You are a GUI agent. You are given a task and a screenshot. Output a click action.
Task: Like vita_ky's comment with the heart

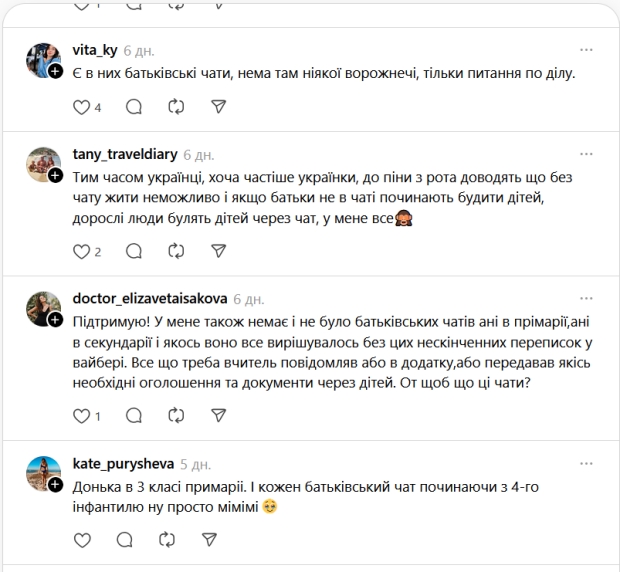point(82,107)
